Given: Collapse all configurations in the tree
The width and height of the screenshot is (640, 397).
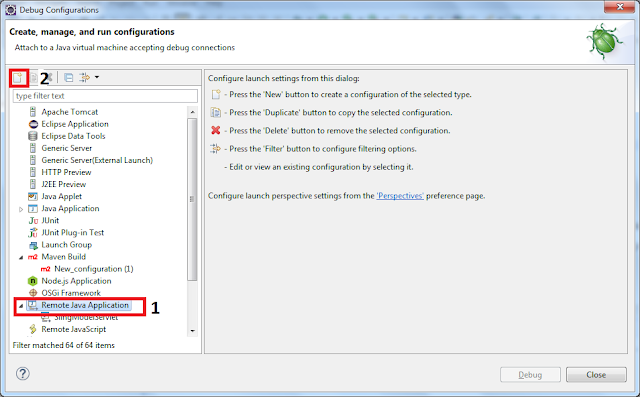Looking at the screenshot, I should pos(69,77).
